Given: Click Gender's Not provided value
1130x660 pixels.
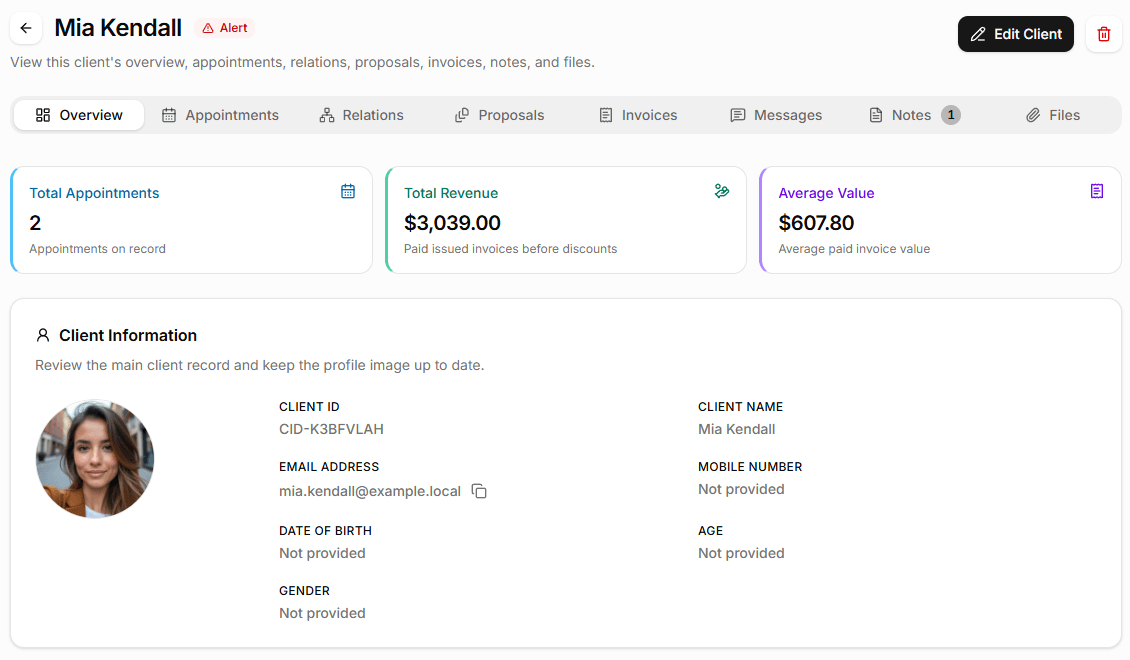Looking at the screenshot, I should (x=322, y=613).
